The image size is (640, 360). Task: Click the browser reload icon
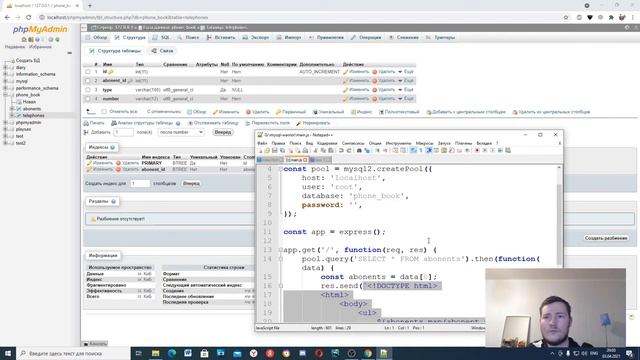click(x=28, y=18)
